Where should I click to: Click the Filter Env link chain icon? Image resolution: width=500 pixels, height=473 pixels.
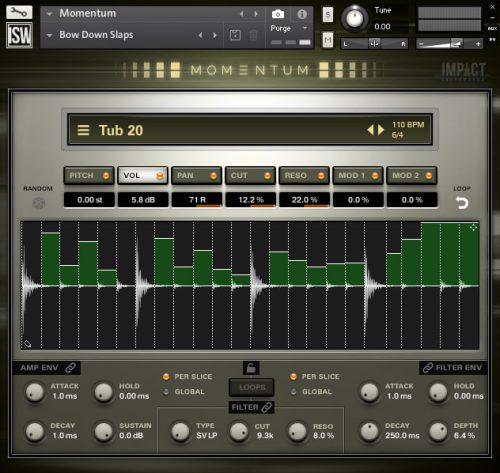pos(428,368)
